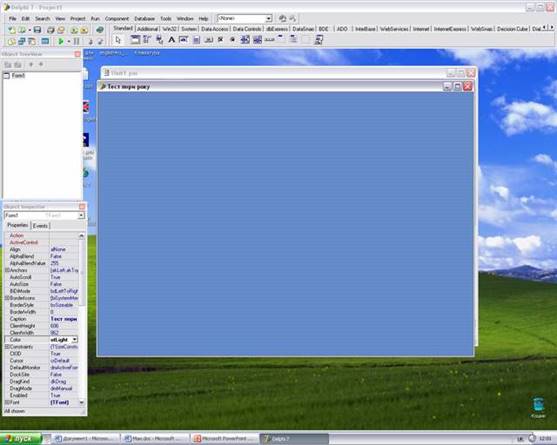Open the Project menu
Screen dimensions: 557x445
(77, 18)
